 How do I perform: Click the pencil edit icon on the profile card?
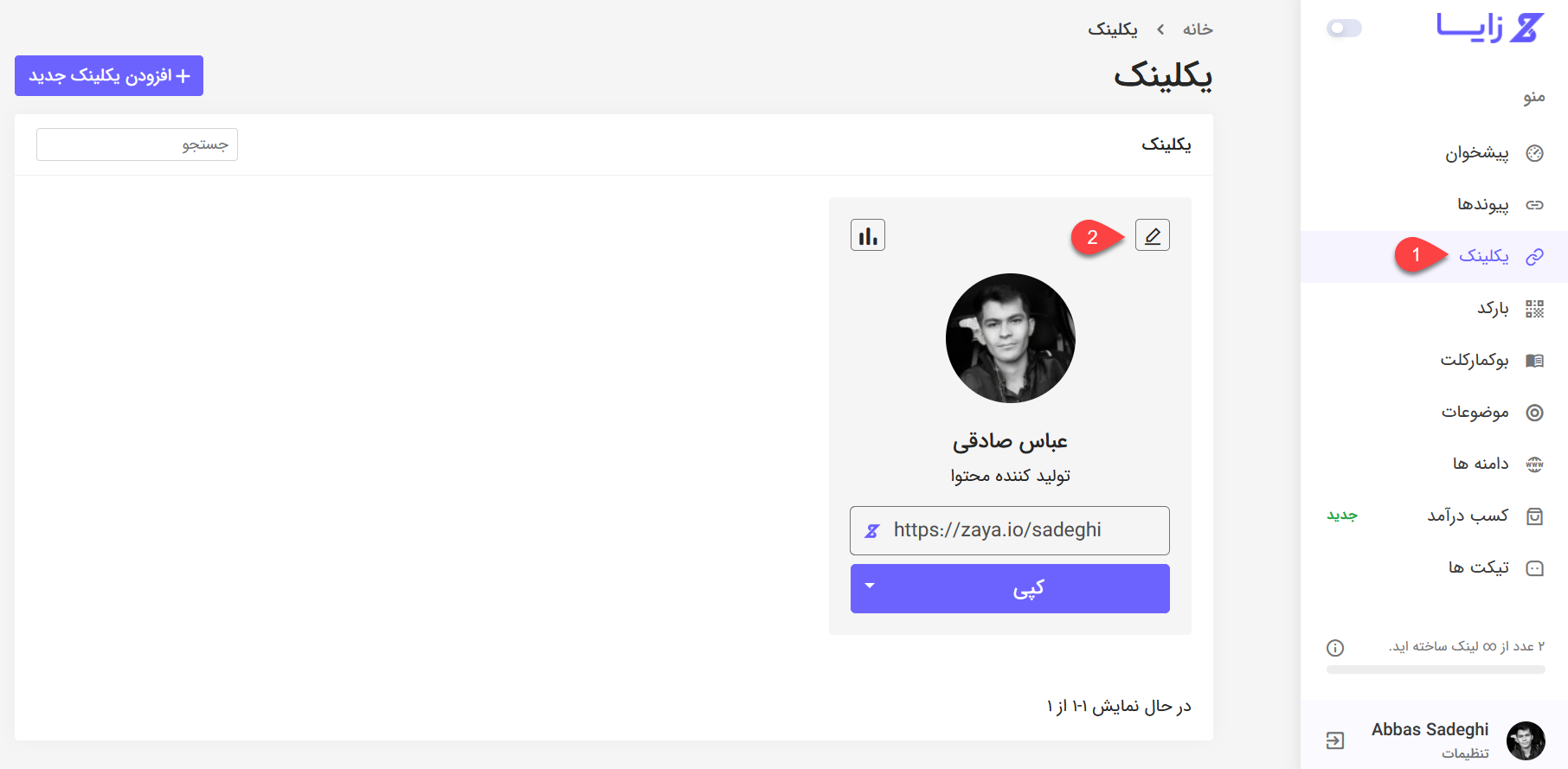coord(1152,235)
